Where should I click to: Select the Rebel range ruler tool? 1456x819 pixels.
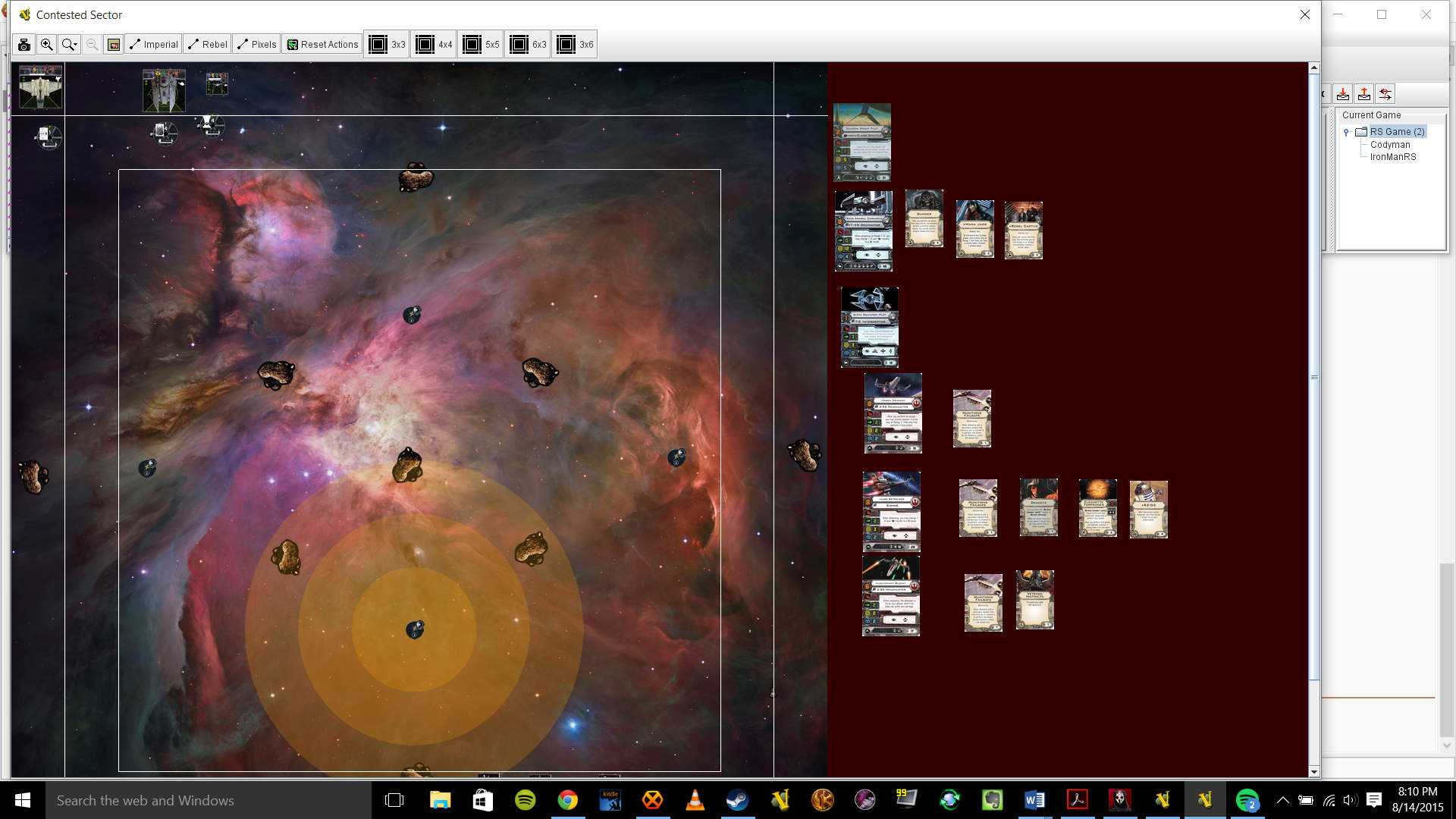(207, 45)
